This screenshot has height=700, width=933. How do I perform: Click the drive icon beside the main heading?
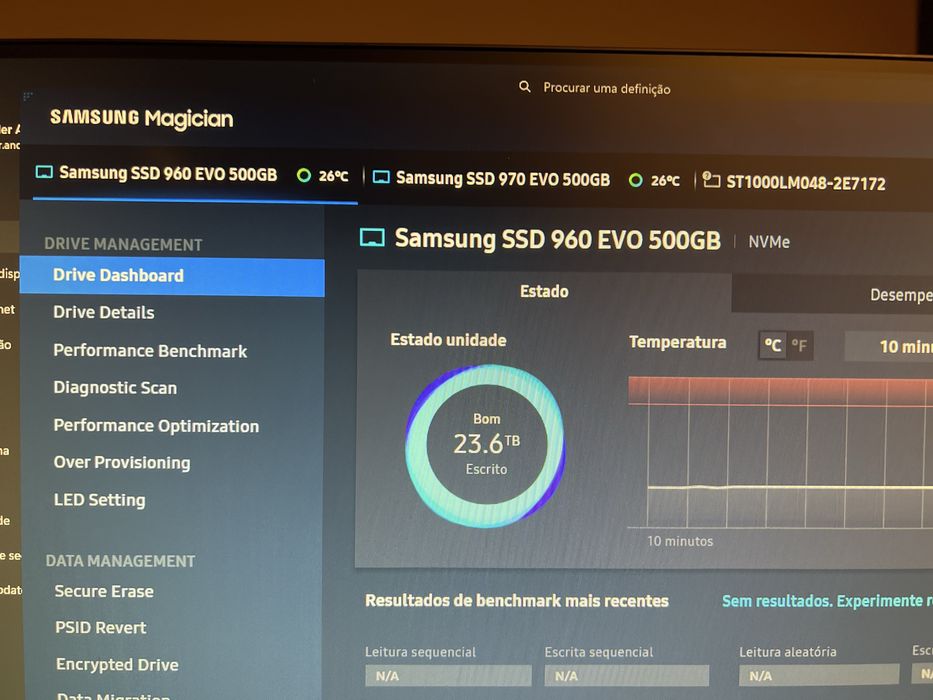point(372,238)
